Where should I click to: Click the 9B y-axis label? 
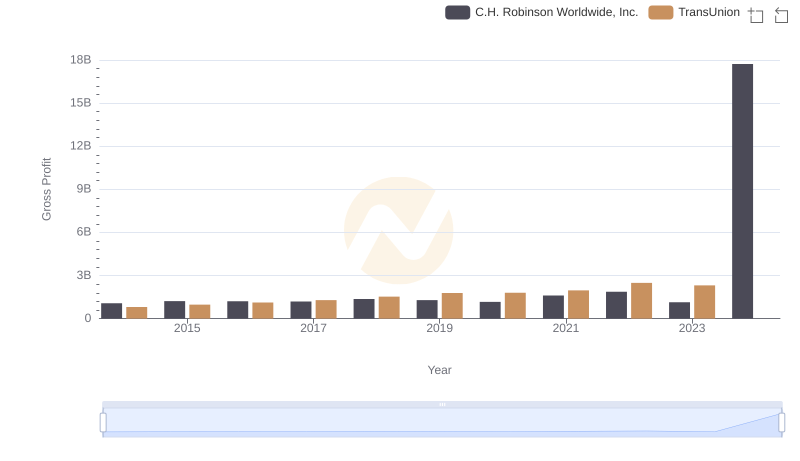coord(84,189)
